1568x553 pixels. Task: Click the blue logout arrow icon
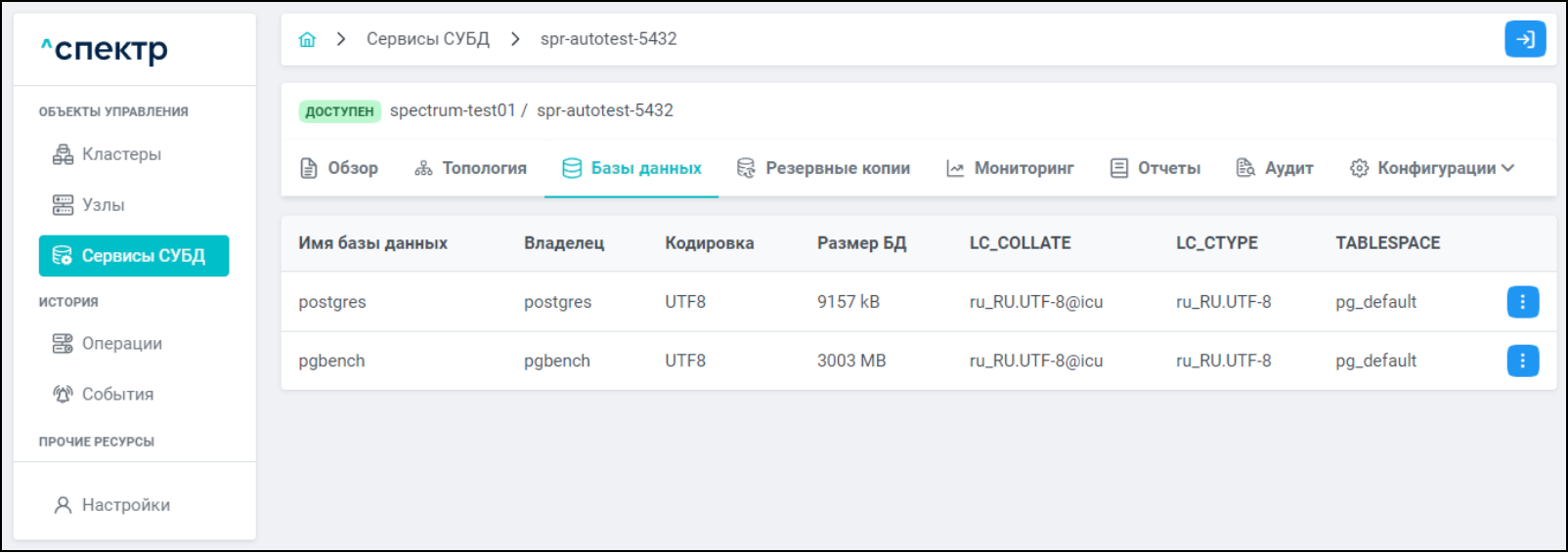pyautogui.click(x=1524, y=39)
